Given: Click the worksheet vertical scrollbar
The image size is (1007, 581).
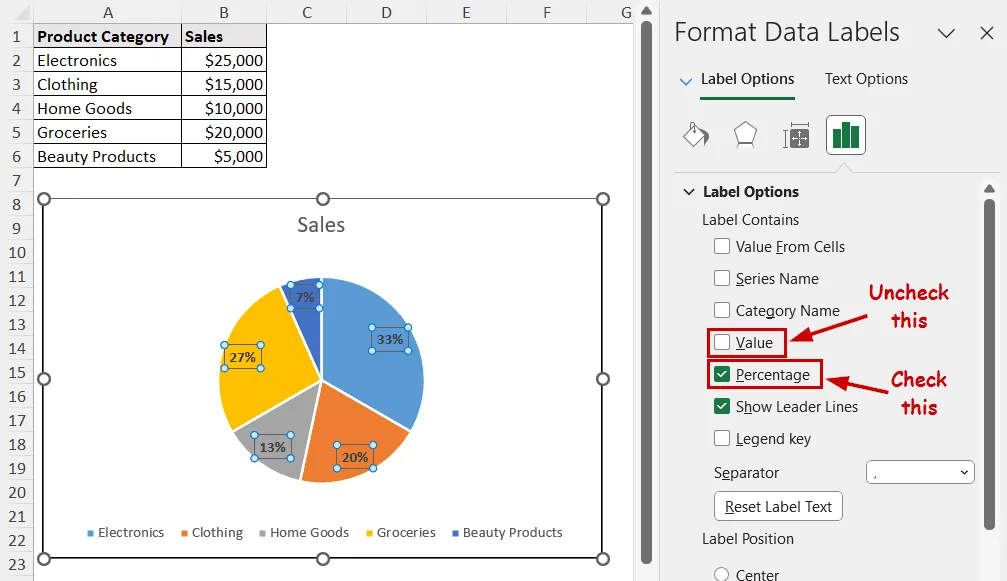Looking at the screenshot, I should [x=647, y=292].
